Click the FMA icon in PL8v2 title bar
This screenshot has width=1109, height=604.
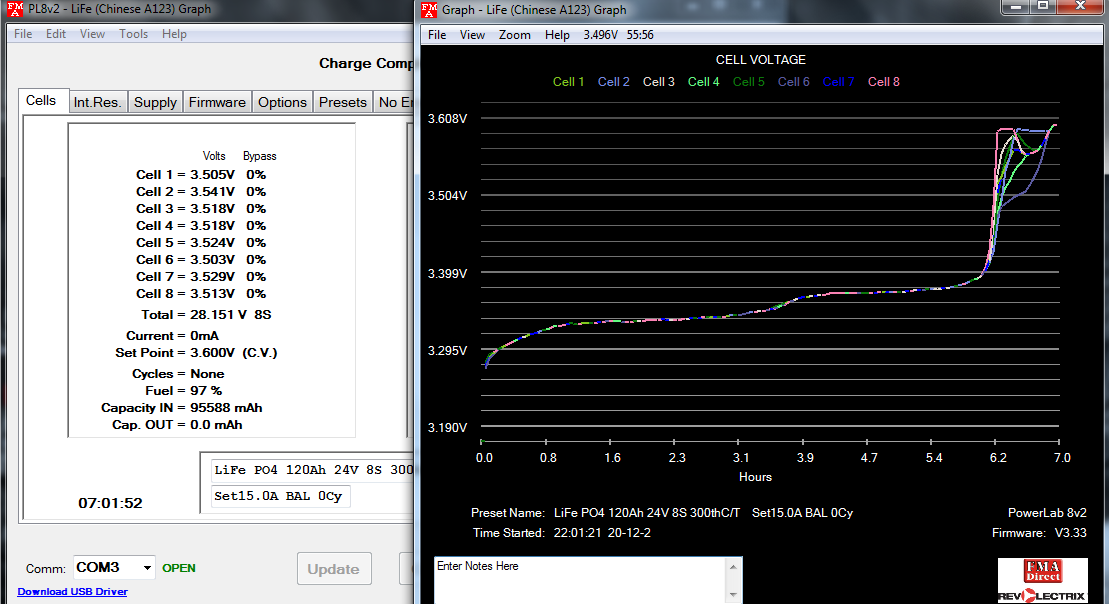pyautogui.click(x=12, y=10)
